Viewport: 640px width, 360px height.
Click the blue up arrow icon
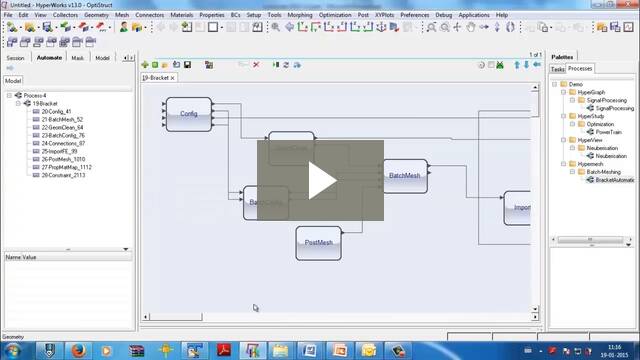click(517, 65)
